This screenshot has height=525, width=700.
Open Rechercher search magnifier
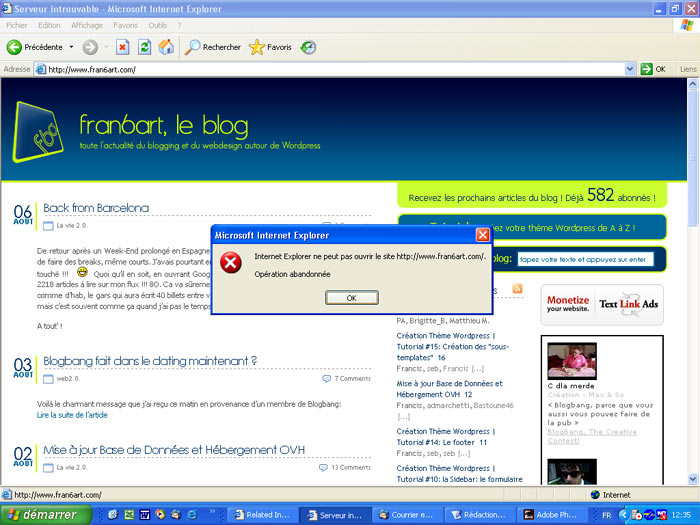[x=192, y=47]
